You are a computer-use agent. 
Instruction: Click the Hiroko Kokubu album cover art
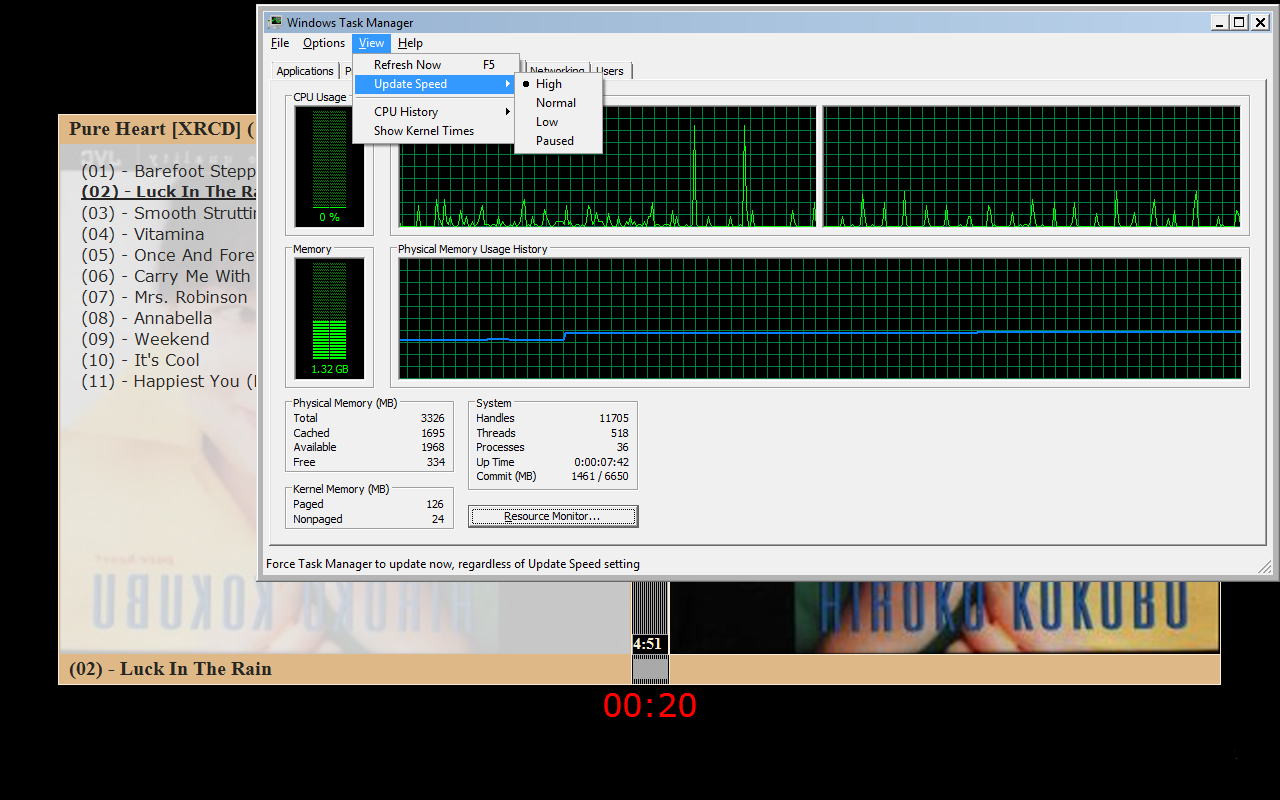coord(945,616)
